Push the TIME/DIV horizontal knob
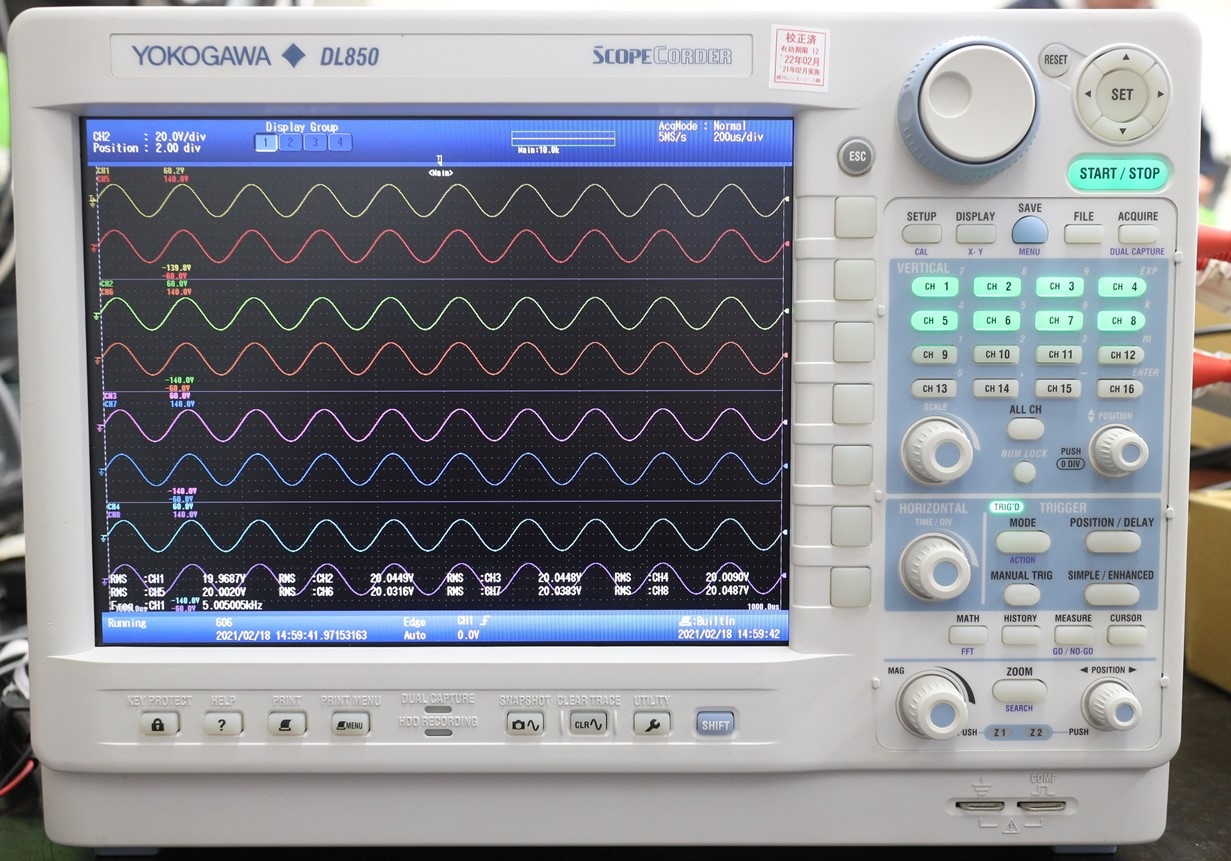The image size is (1231, 861). tap(936, 567)
